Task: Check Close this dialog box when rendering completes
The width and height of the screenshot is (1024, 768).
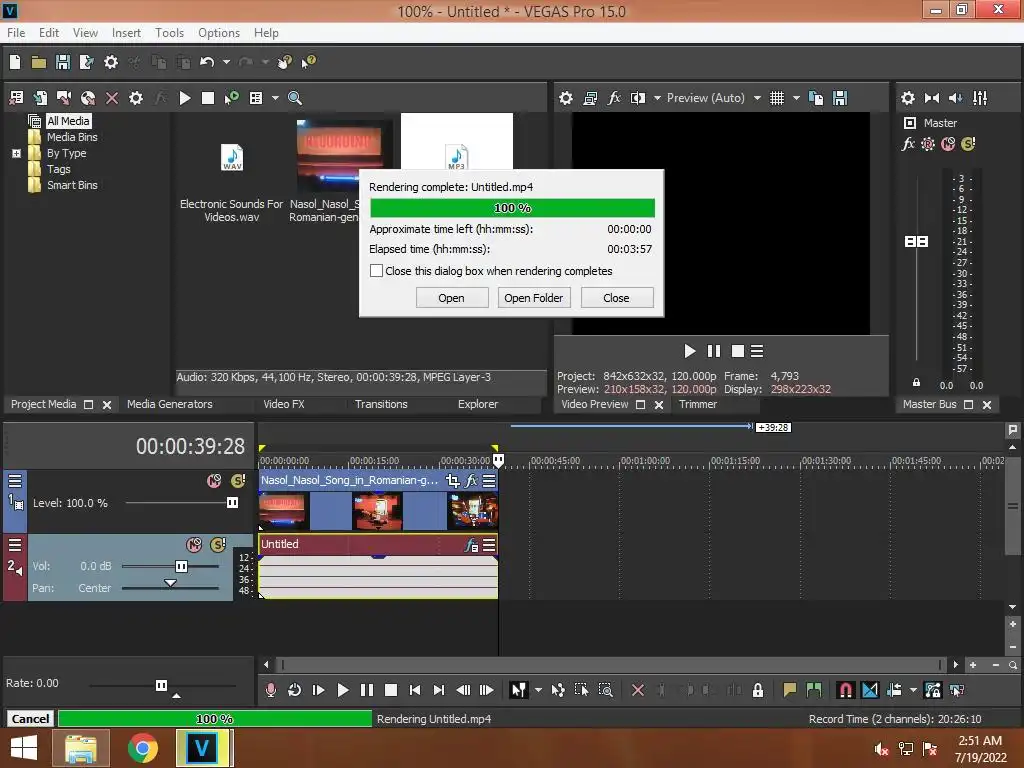Action: coord(376,270)
